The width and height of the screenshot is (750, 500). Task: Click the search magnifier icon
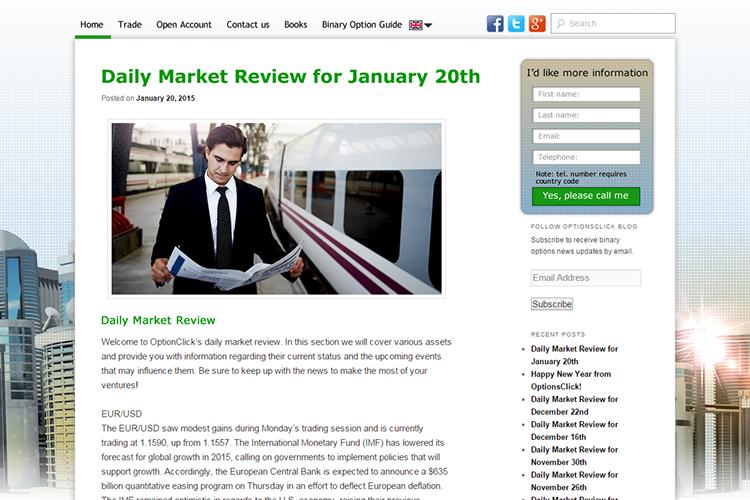[561, 23]
